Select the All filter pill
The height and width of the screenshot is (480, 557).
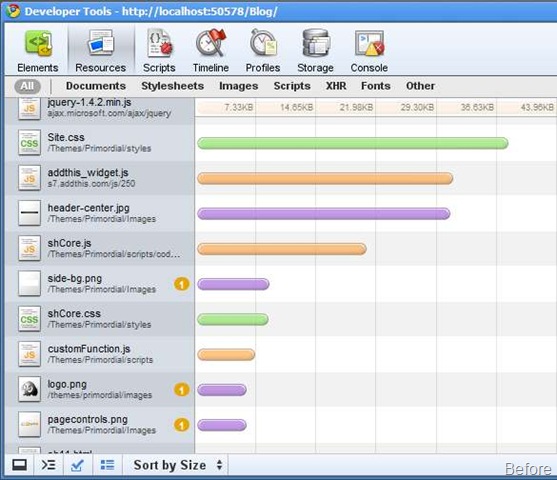pyautogui.click(x=27, y=86)
